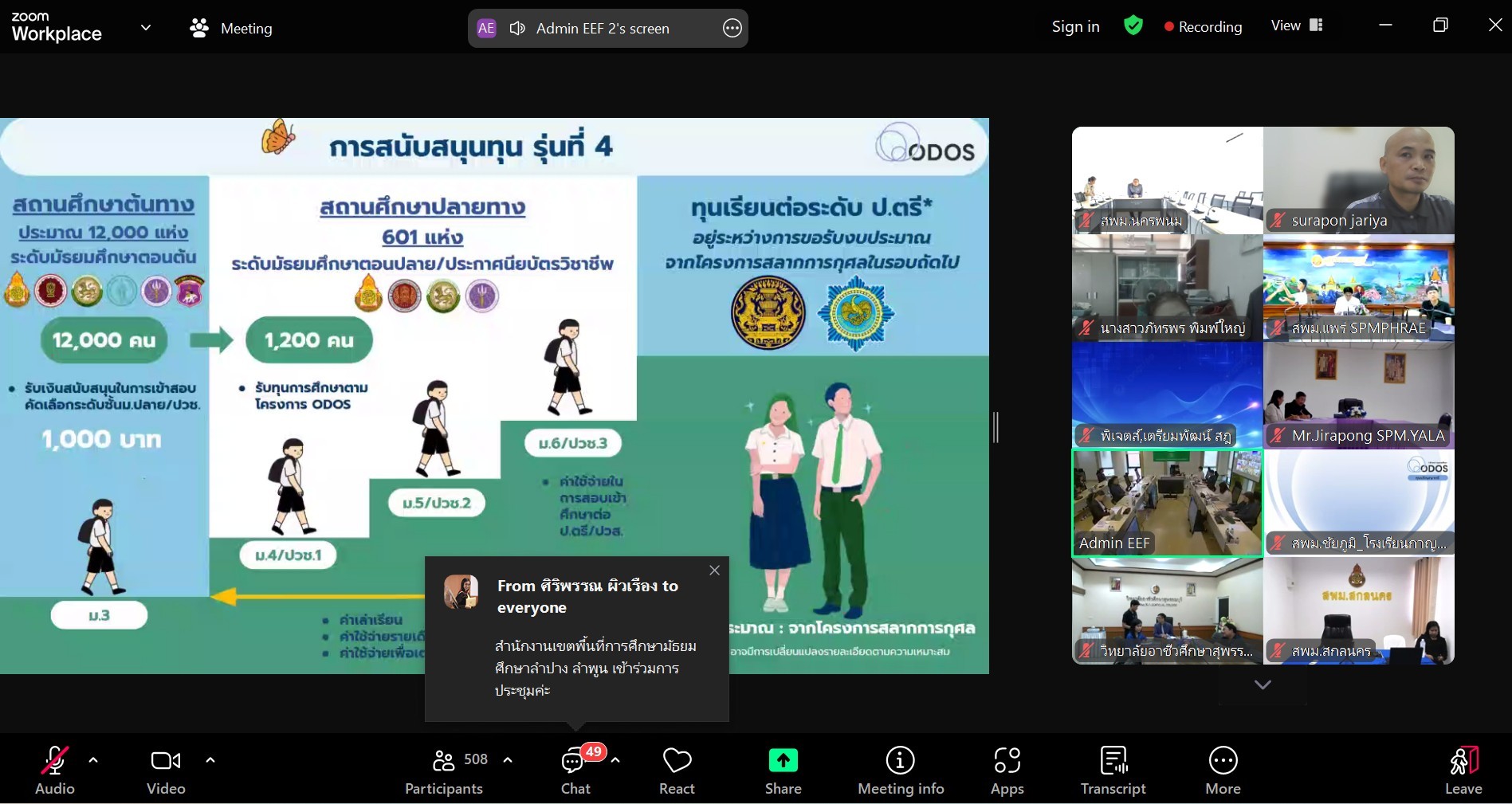1512x804 pixels.
Task: Open the Participants panel
Action: pos(444,770)
